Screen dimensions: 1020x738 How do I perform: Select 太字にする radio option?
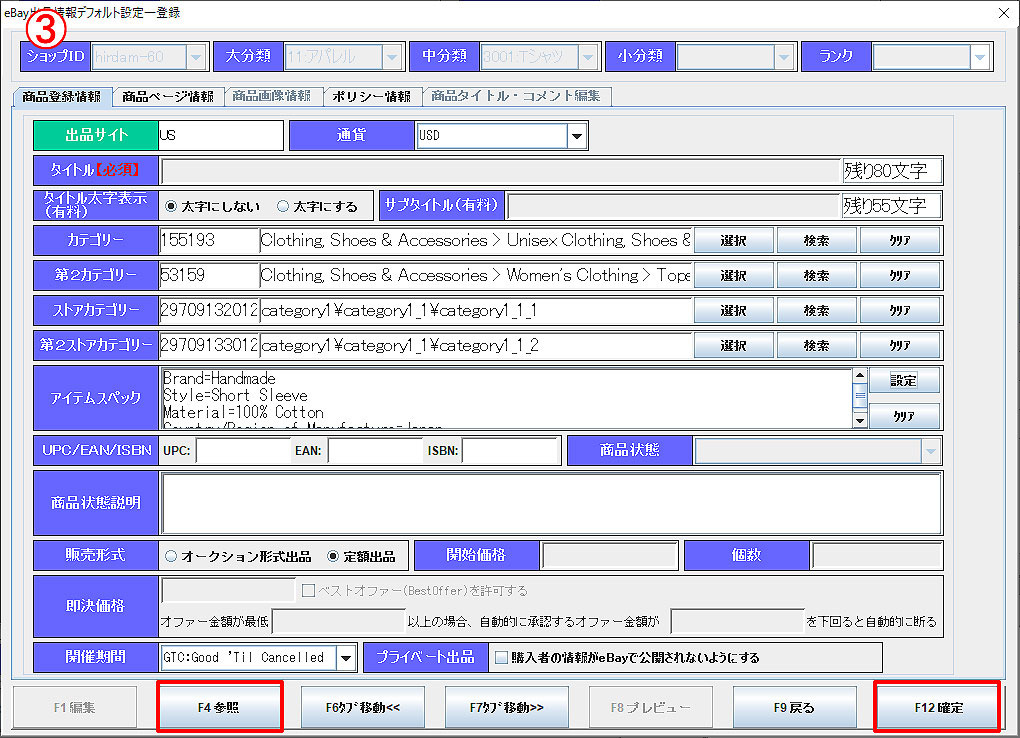283,206
